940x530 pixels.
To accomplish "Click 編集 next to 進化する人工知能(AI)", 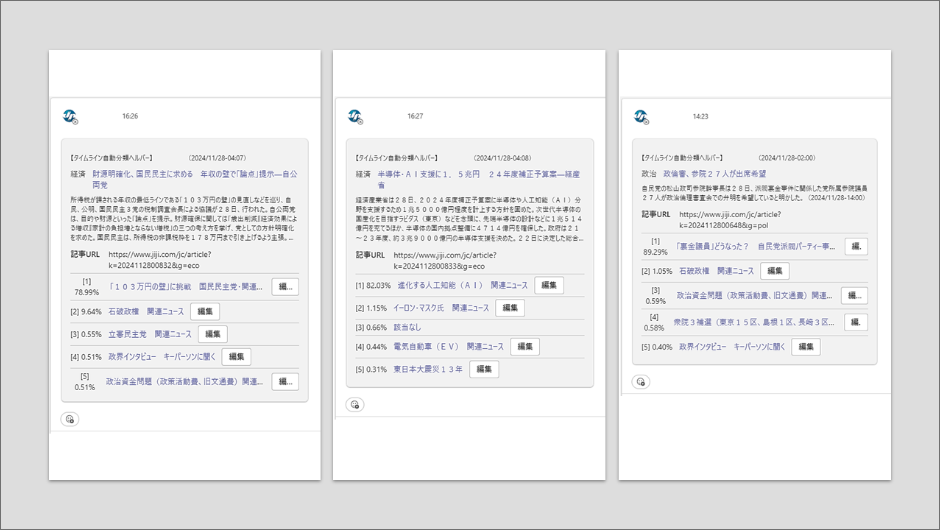I will pos(548,286).
